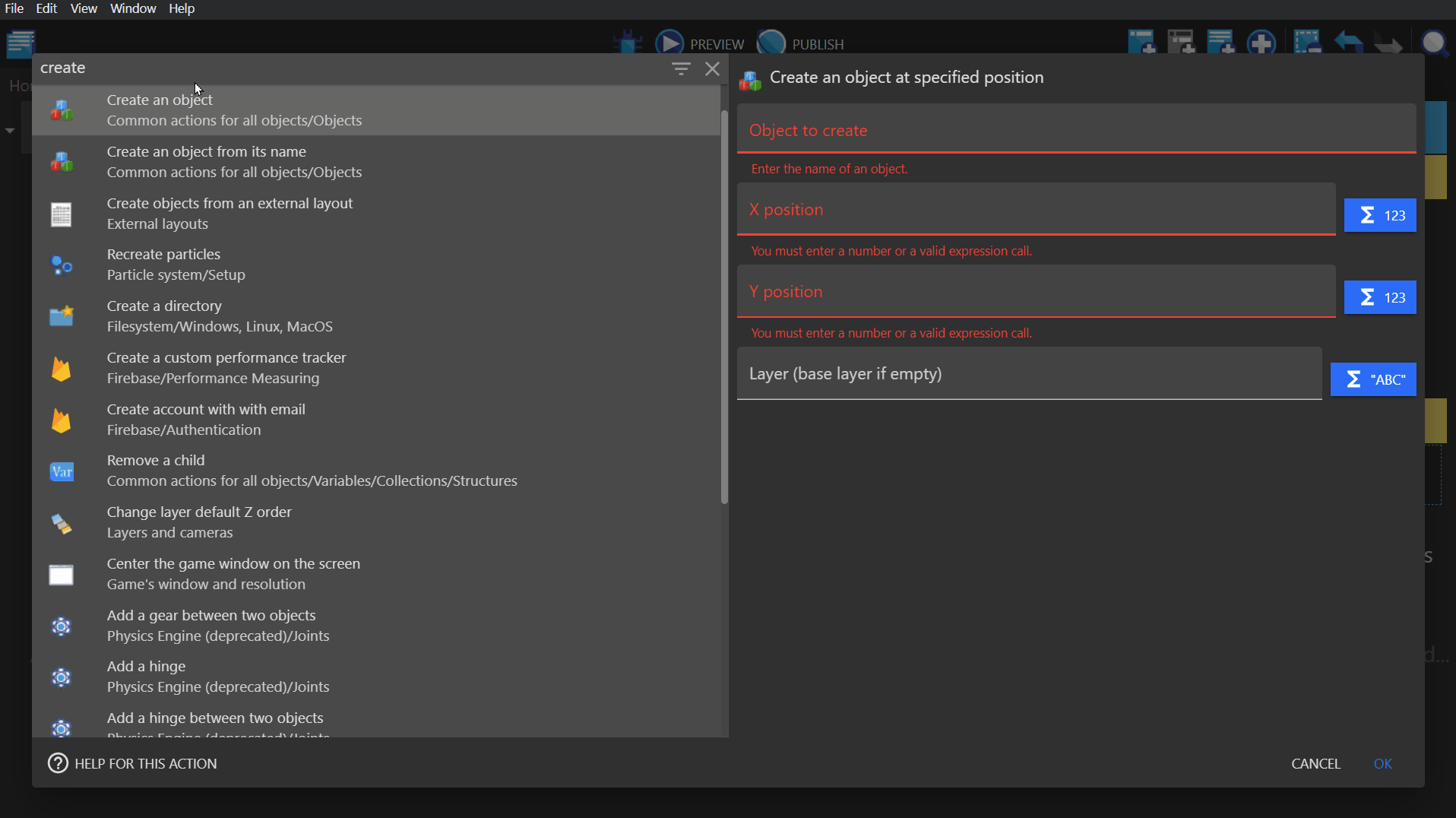Open the Window menu
This screenshot has height=818, width=1456.
coord(132,8)
